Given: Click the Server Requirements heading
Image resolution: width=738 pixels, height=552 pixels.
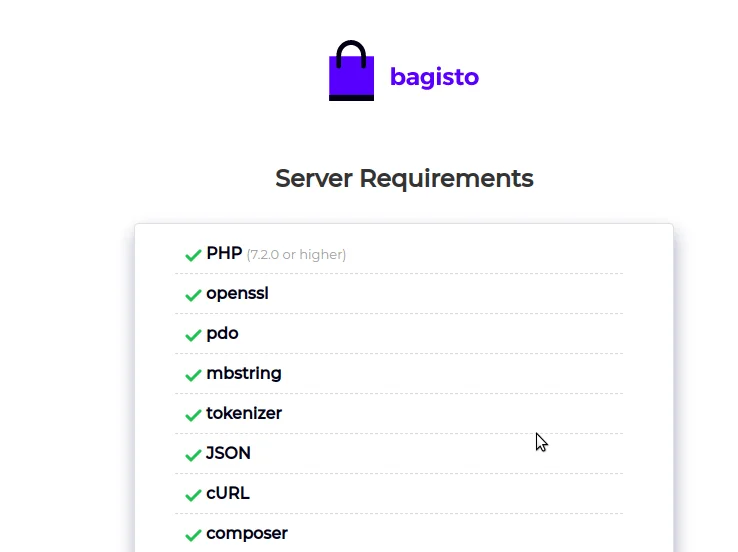Looking at the screenshot, I should pyautogui.click(x=404, y=179).
